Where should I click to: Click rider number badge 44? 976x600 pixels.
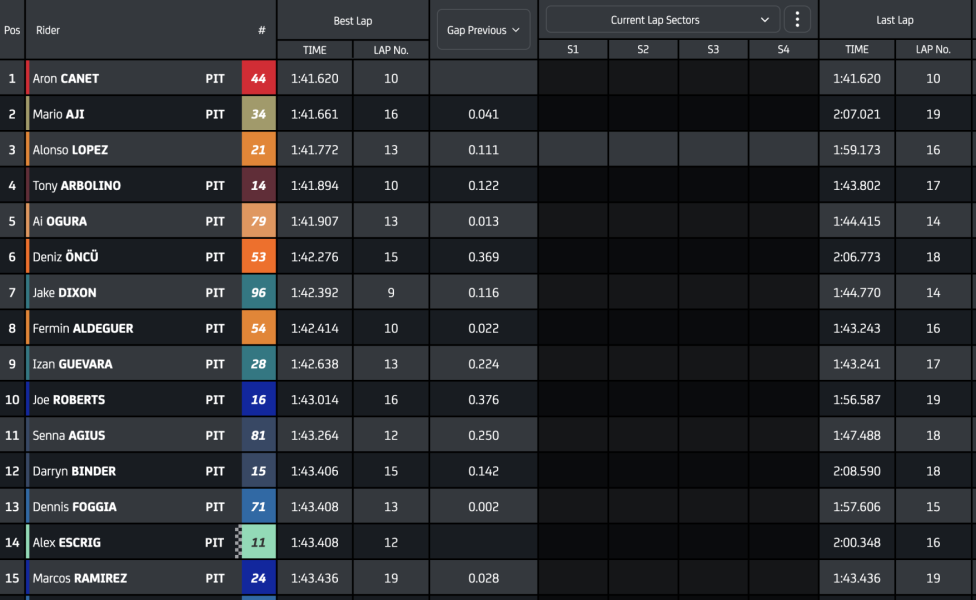pyautogui.click(x=258, y=78)
